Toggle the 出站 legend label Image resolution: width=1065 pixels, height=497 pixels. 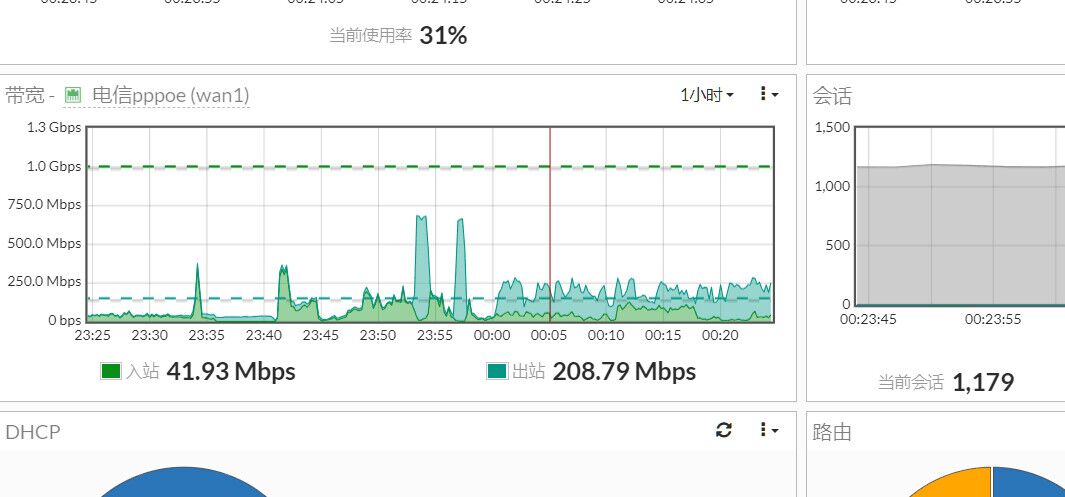coord(528,372)
